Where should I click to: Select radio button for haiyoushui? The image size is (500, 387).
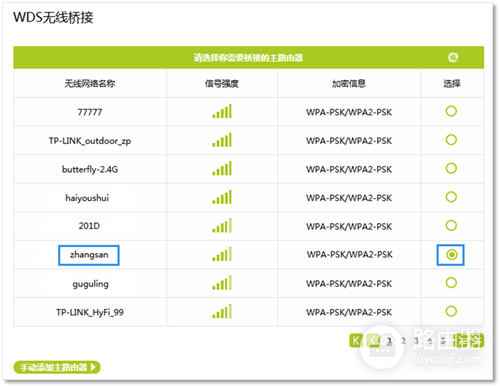[451, 197]
